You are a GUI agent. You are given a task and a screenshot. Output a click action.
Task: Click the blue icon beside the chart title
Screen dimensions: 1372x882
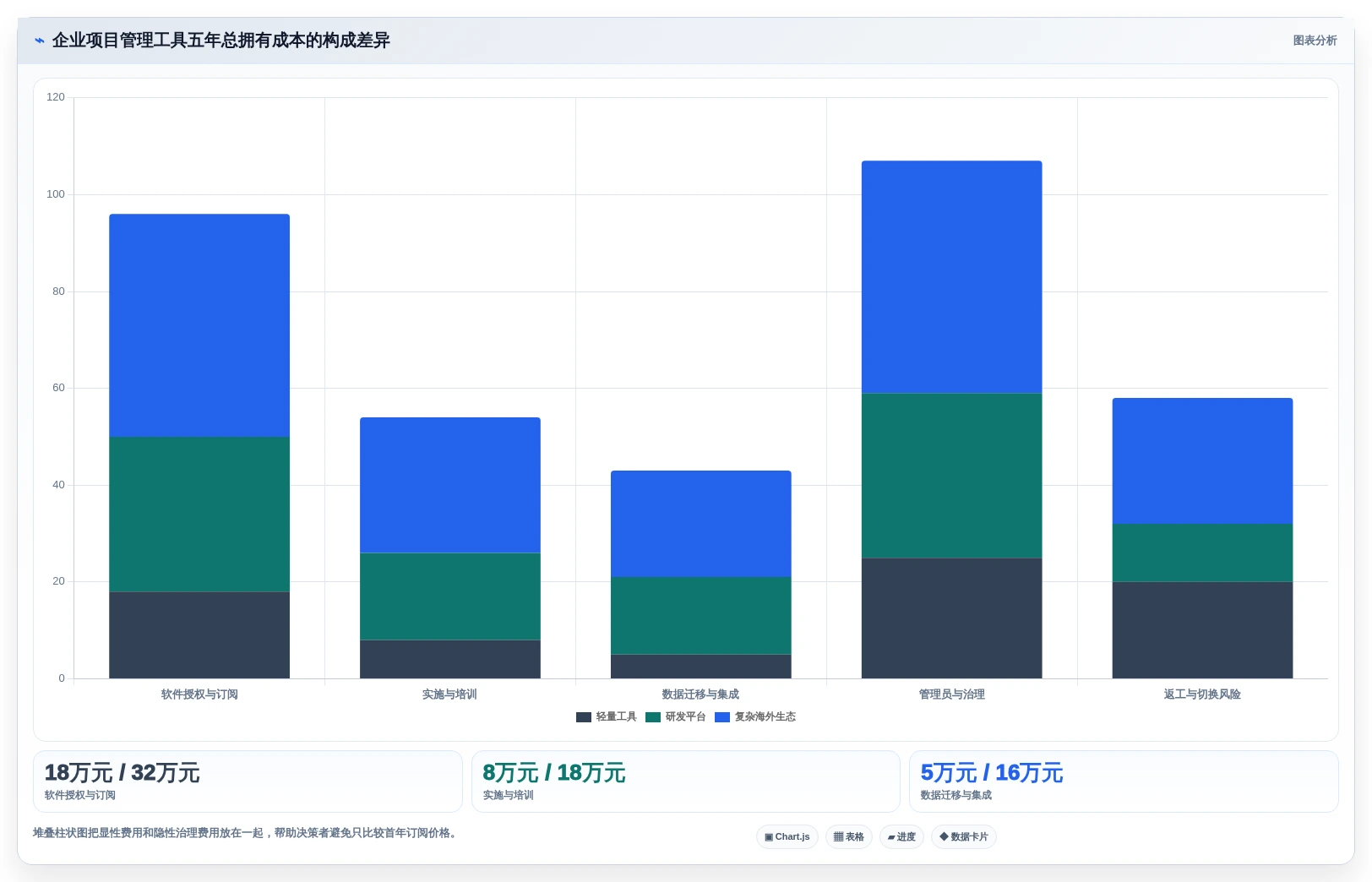(40, 41)
